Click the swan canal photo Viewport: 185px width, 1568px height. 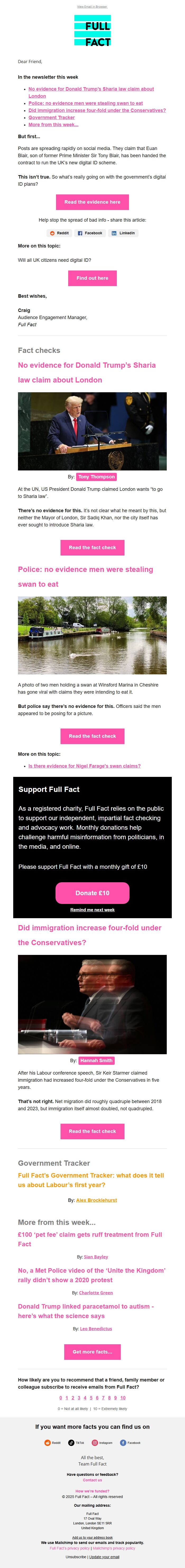click(92, 636)
